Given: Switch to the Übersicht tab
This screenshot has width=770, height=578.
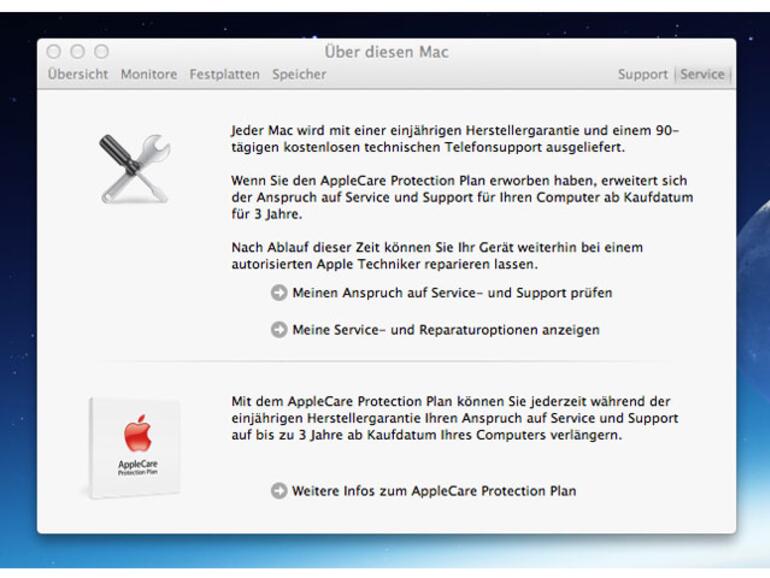Looking at the screenshot, I should coord(78,74).
